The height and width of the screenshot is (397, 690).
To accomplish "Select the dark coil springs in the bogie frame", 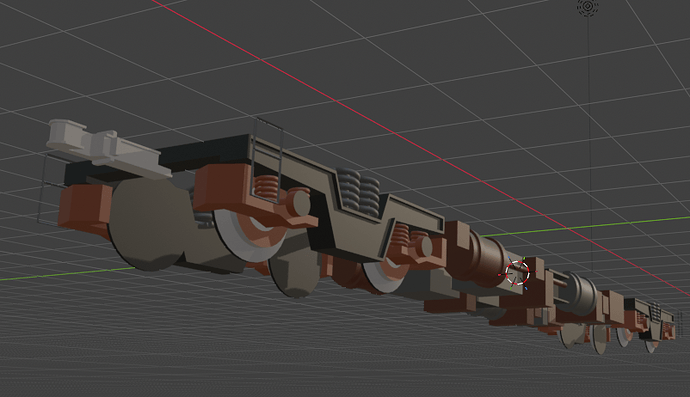I will click(358, 191).
